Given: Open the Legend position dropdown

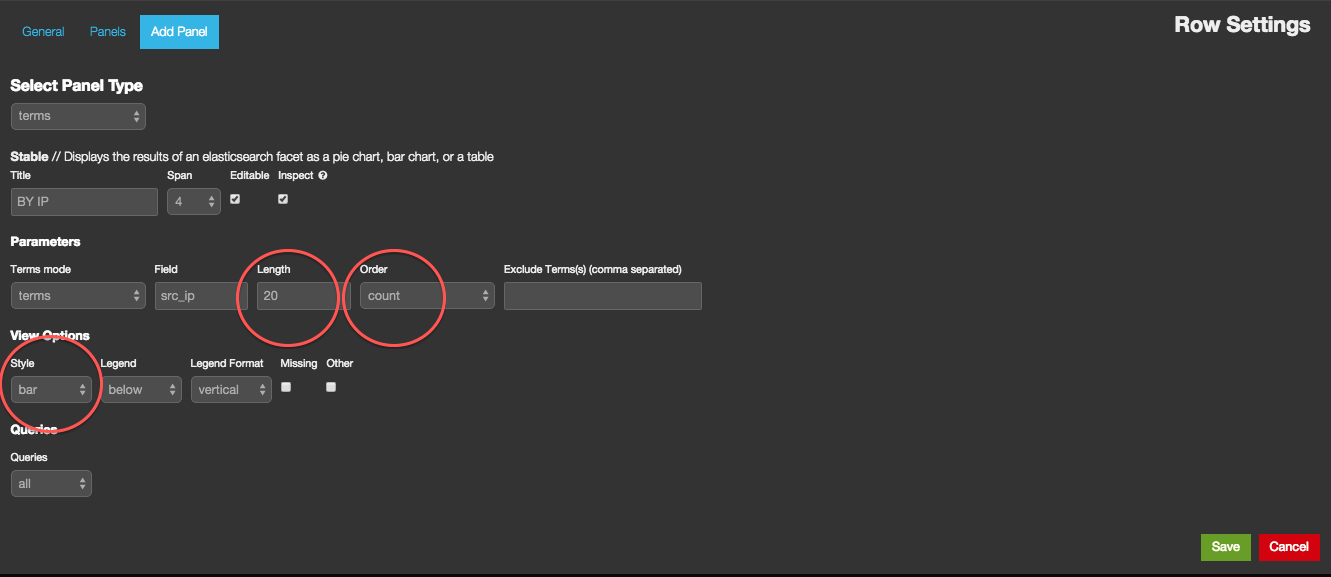Looking at the screenshot, I should [x=141, y=390].
